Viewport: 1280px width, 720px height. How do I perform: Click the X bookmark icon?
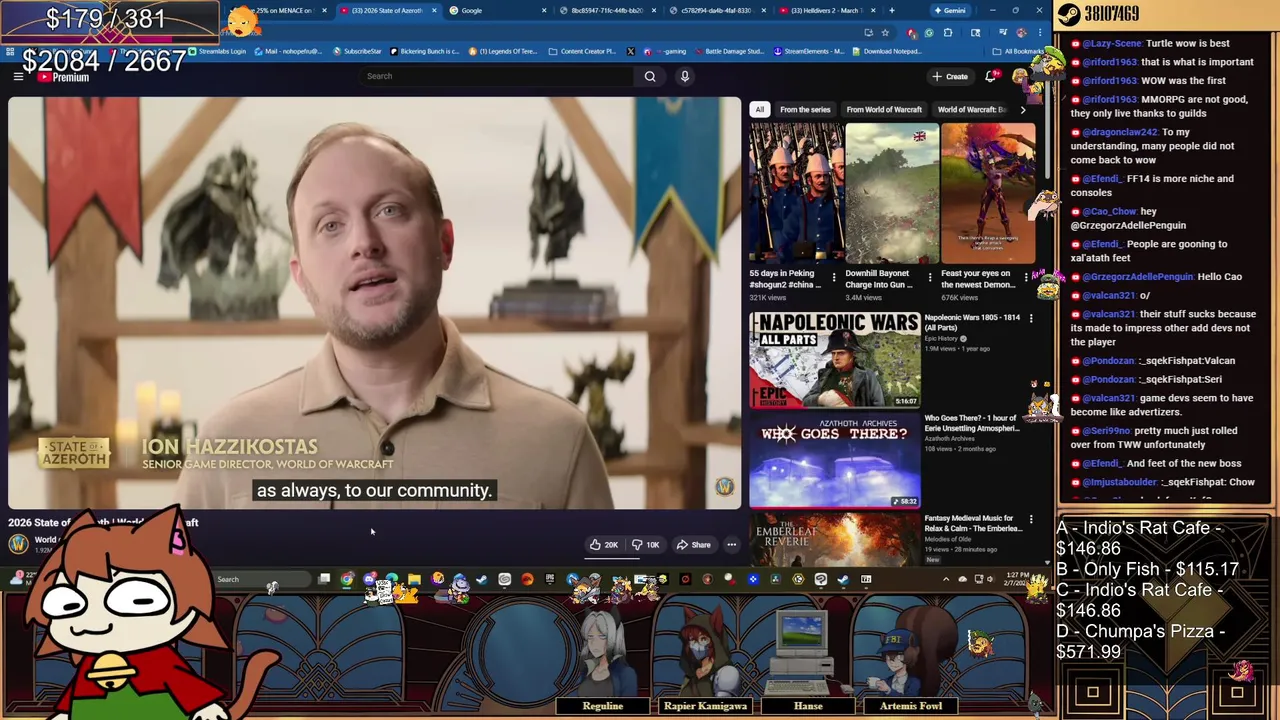click(x=630, y=51)
